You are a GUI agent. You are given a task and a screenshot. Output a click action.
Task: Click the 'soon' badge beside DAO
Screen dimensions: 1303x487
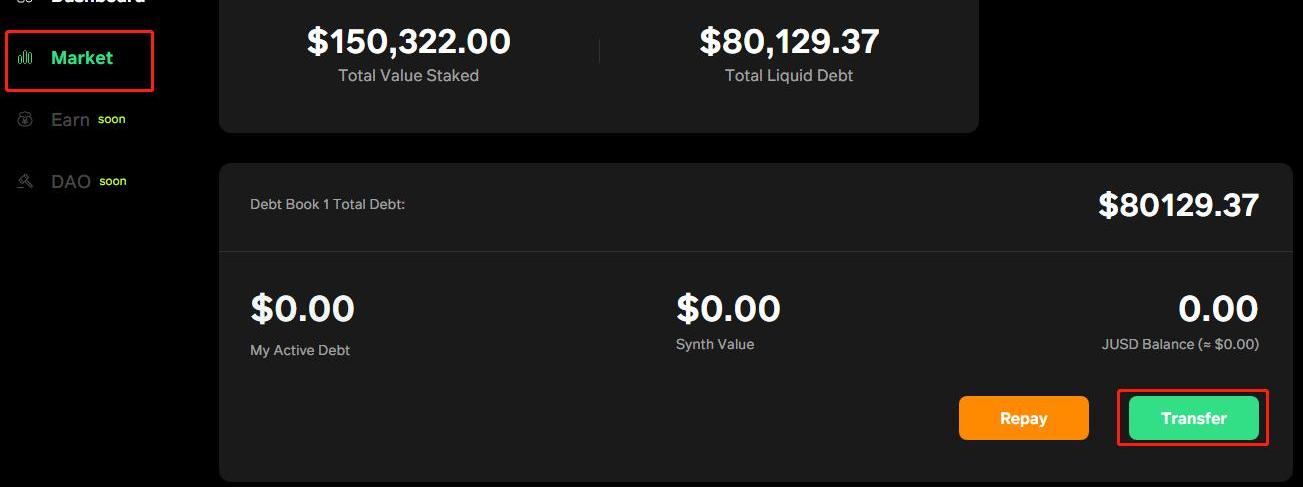(113, 181)
